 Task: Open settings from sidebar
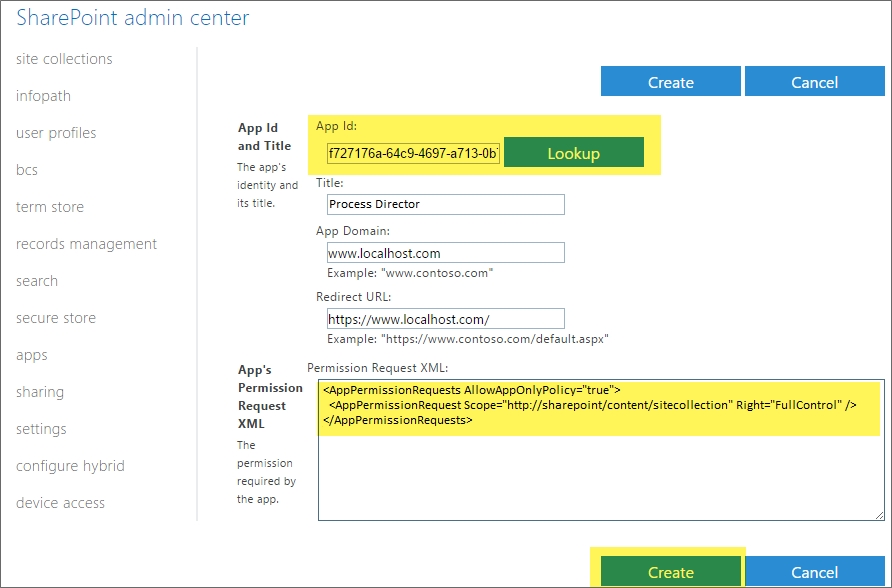click(x=41, y=429)
